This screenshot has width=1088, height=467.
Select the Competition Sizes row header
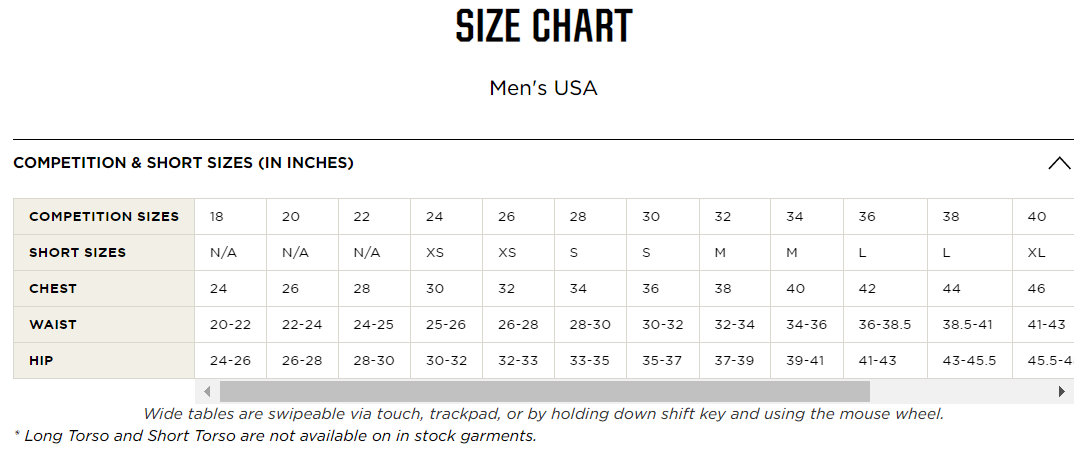[104, 216]
